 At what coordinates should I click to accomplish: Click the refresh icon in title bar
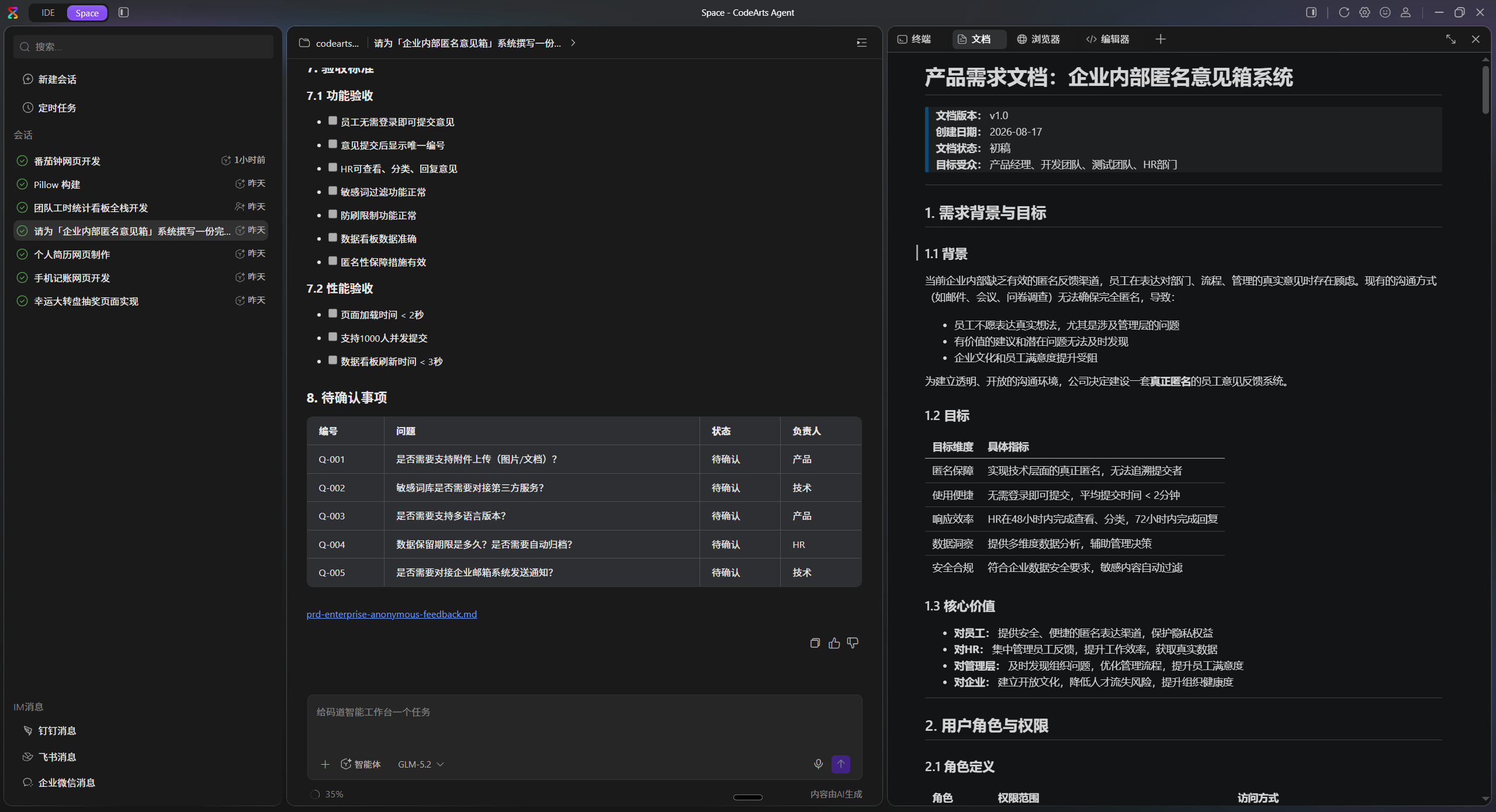coord(1344,12)
